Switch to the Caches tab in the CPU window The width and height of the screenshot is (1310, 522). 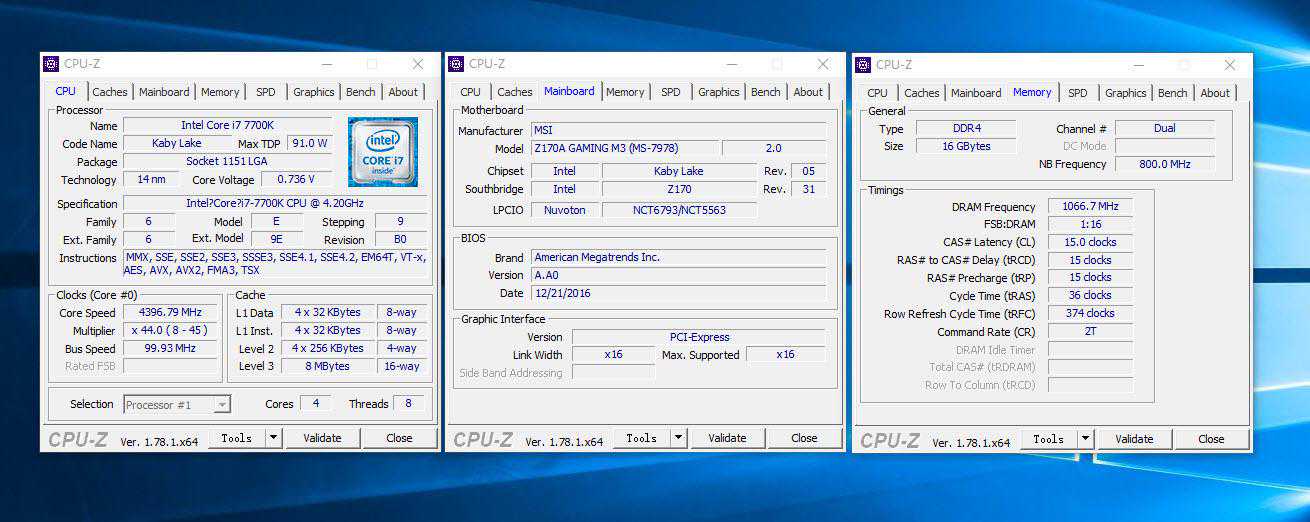point(110,92)
